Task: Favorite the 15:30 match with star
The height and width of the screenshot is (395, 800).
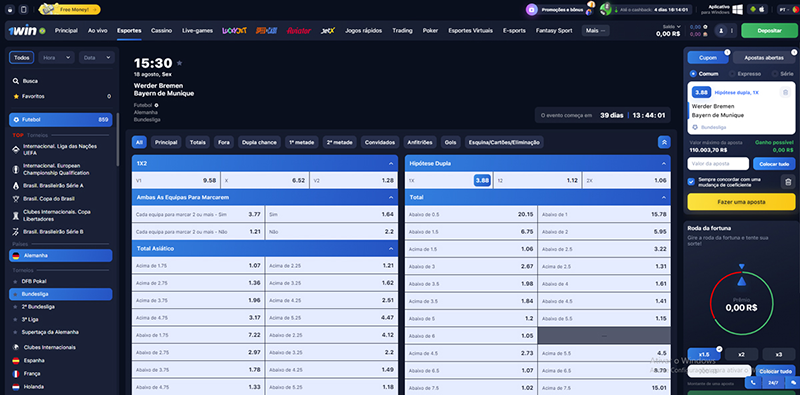Action: pos(179,63)
